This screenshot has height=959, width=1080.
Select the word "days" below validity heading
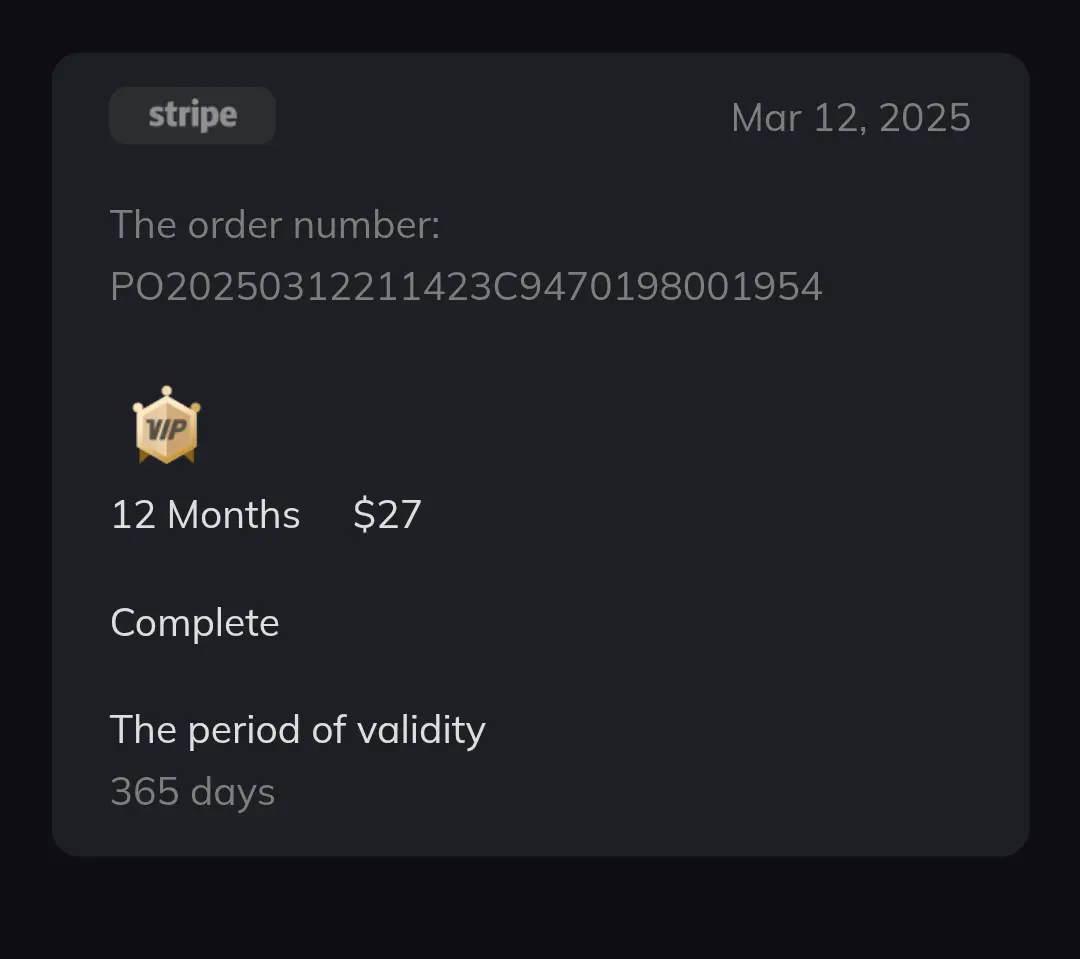point(233,793)
